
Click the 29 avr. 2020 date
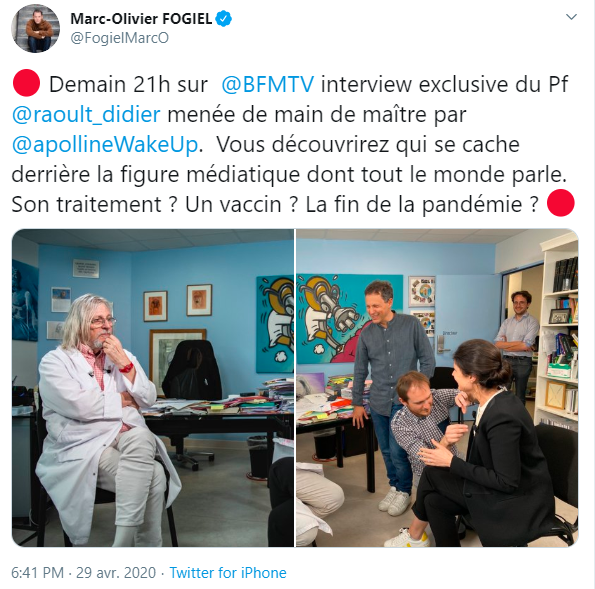pyautogui.click(x=116, y=573)
